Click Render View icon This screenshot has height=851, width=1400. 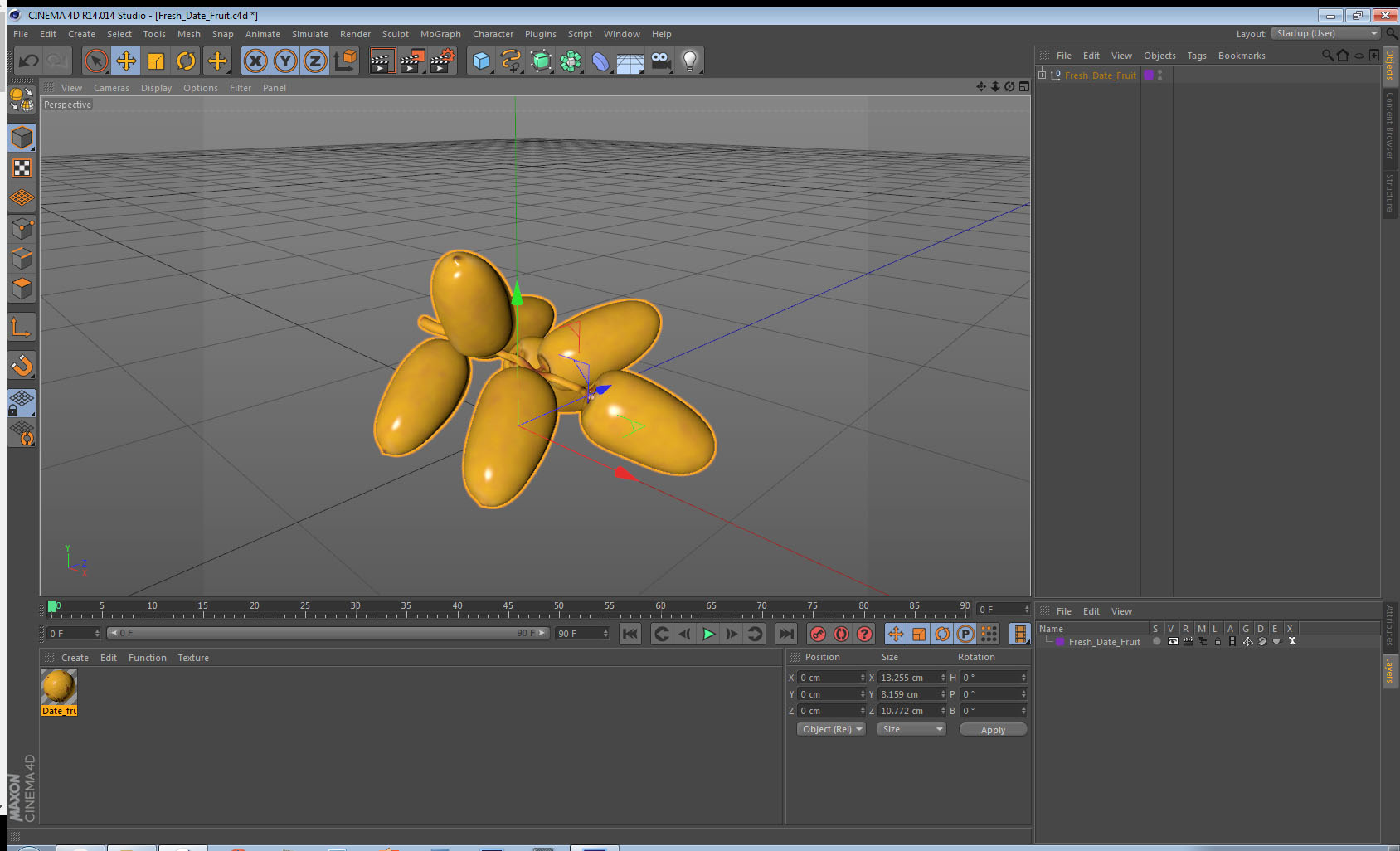pos(382,61)
